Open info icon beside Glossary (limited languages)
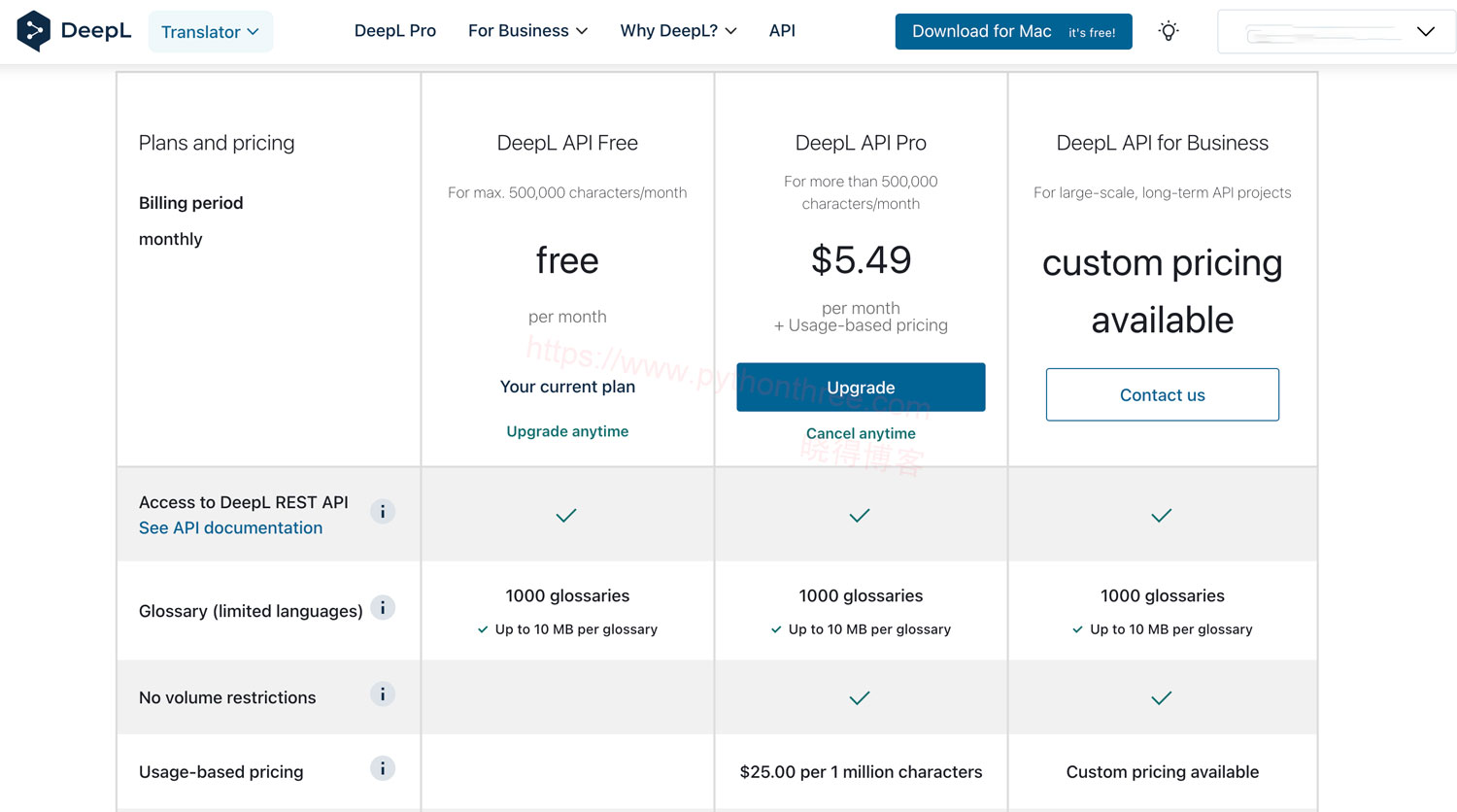 tap(383, 608)
